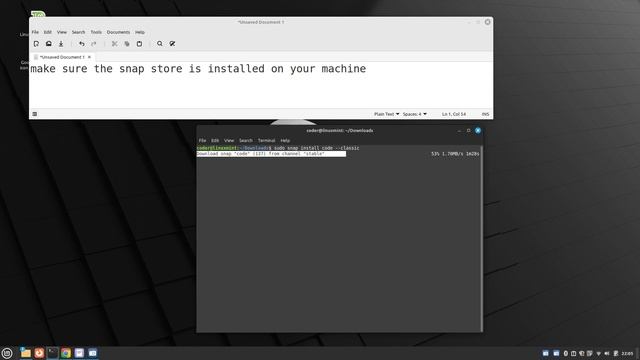
Task: Open the terminal's View menu
Action: 229,140
